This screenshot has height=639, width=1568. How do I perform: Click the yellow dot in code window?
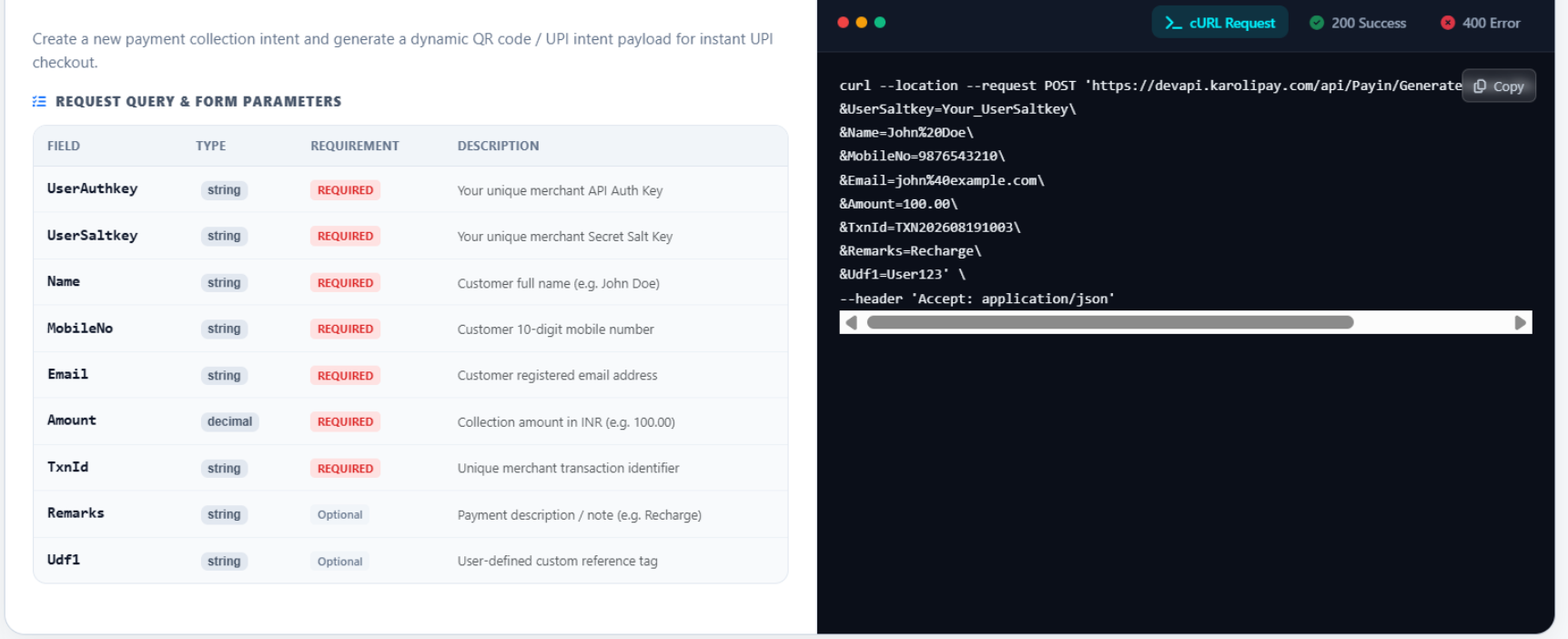pyautogui.click(x=861, y=23)
